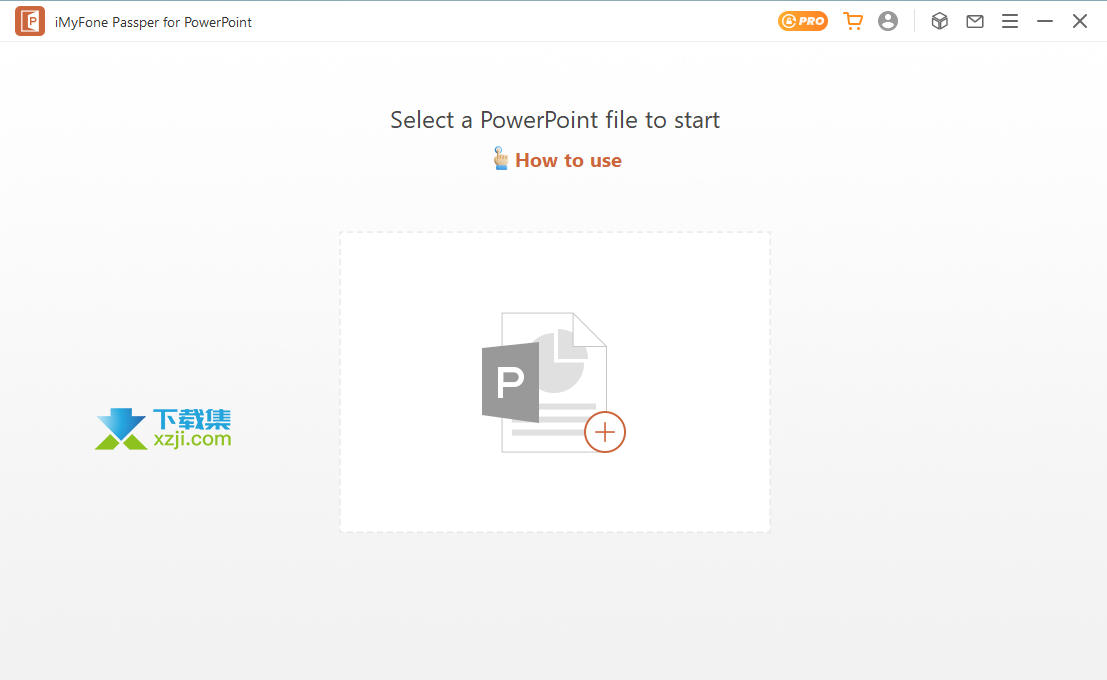Click the 'iMyFone Passper for PowerPoint' title text

pos(153,22)
